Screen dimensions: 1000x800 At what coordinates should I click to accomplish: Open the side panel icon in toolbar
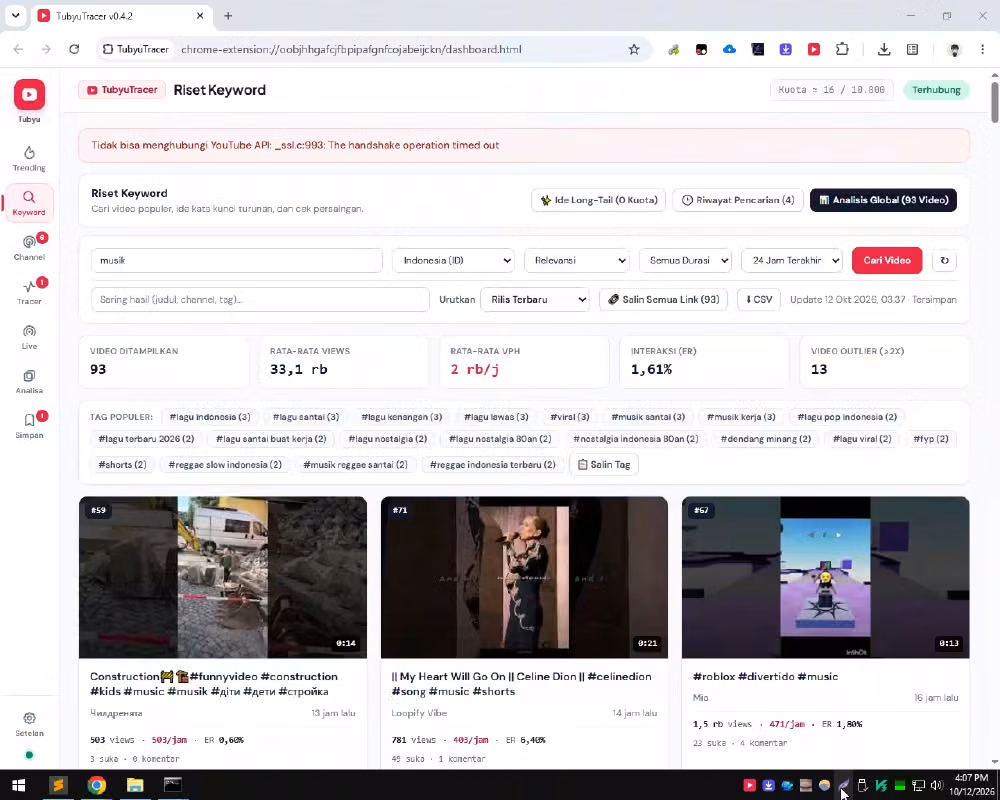(x=913, y=49)
